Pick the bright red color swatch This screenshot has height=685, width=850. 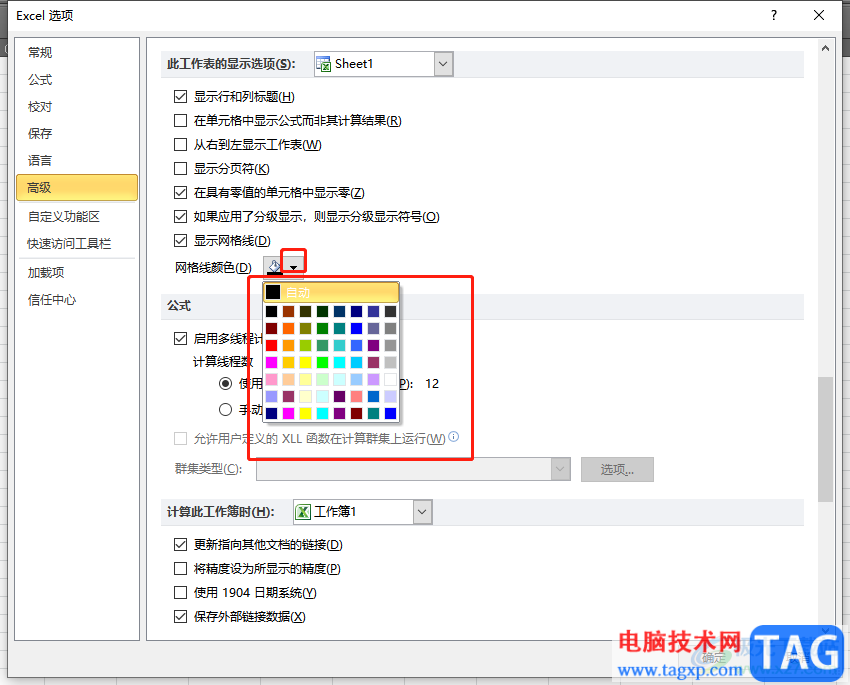(x=272, y=345)
